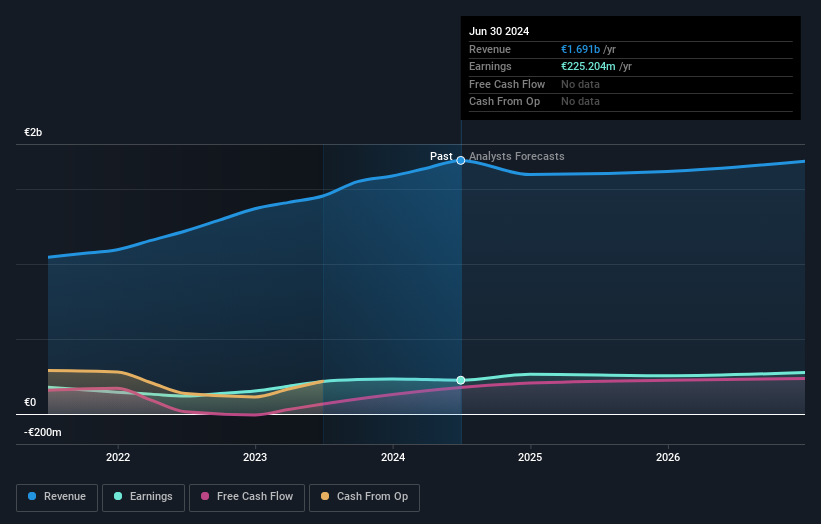Click the €225.204m earnings value
Screen dimensions: 821x524
click(x=588, y=66)
